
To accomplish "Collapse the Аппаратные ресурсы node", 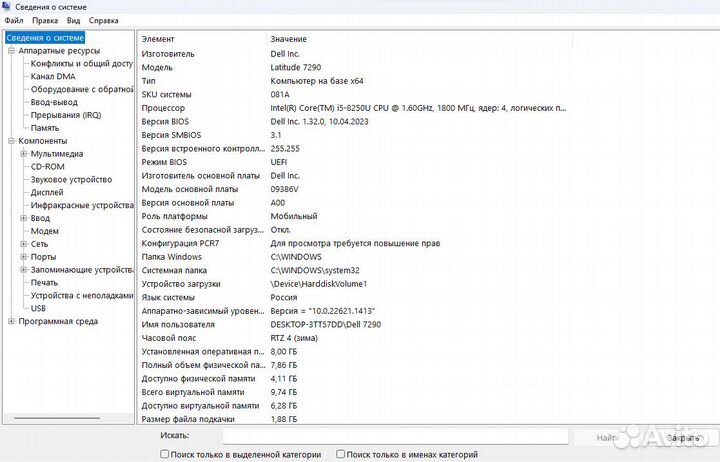I will click(11, 51).
